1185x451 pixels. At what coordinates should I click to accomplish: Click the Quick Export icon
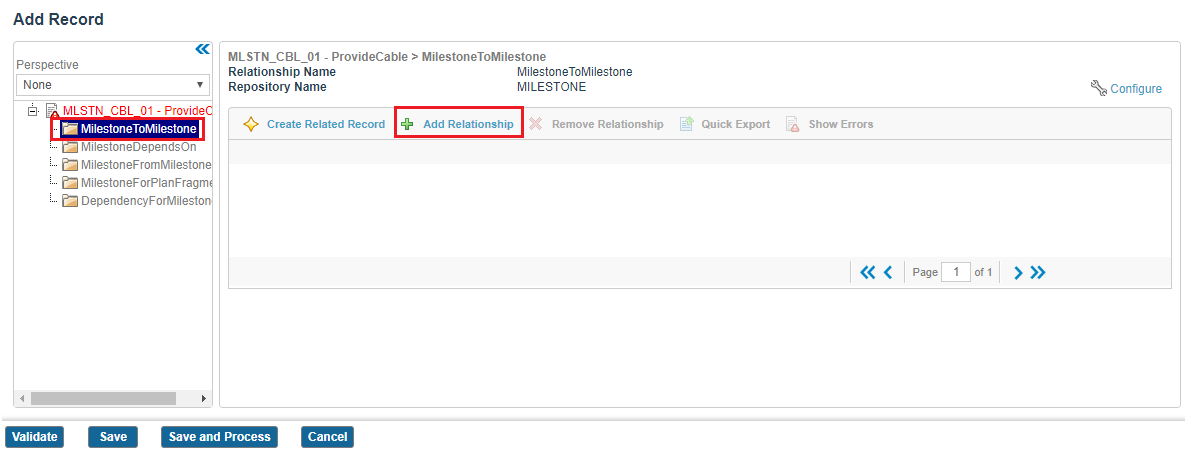coord(686,124)
